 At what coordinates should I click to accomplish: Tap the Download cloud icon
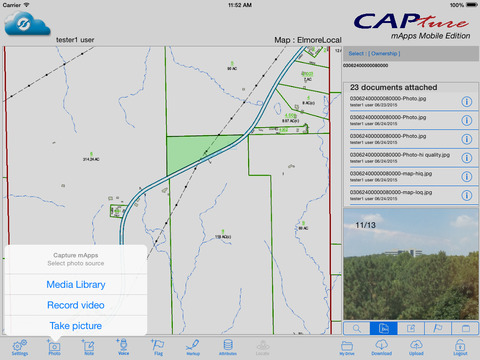tap(382, 347)
